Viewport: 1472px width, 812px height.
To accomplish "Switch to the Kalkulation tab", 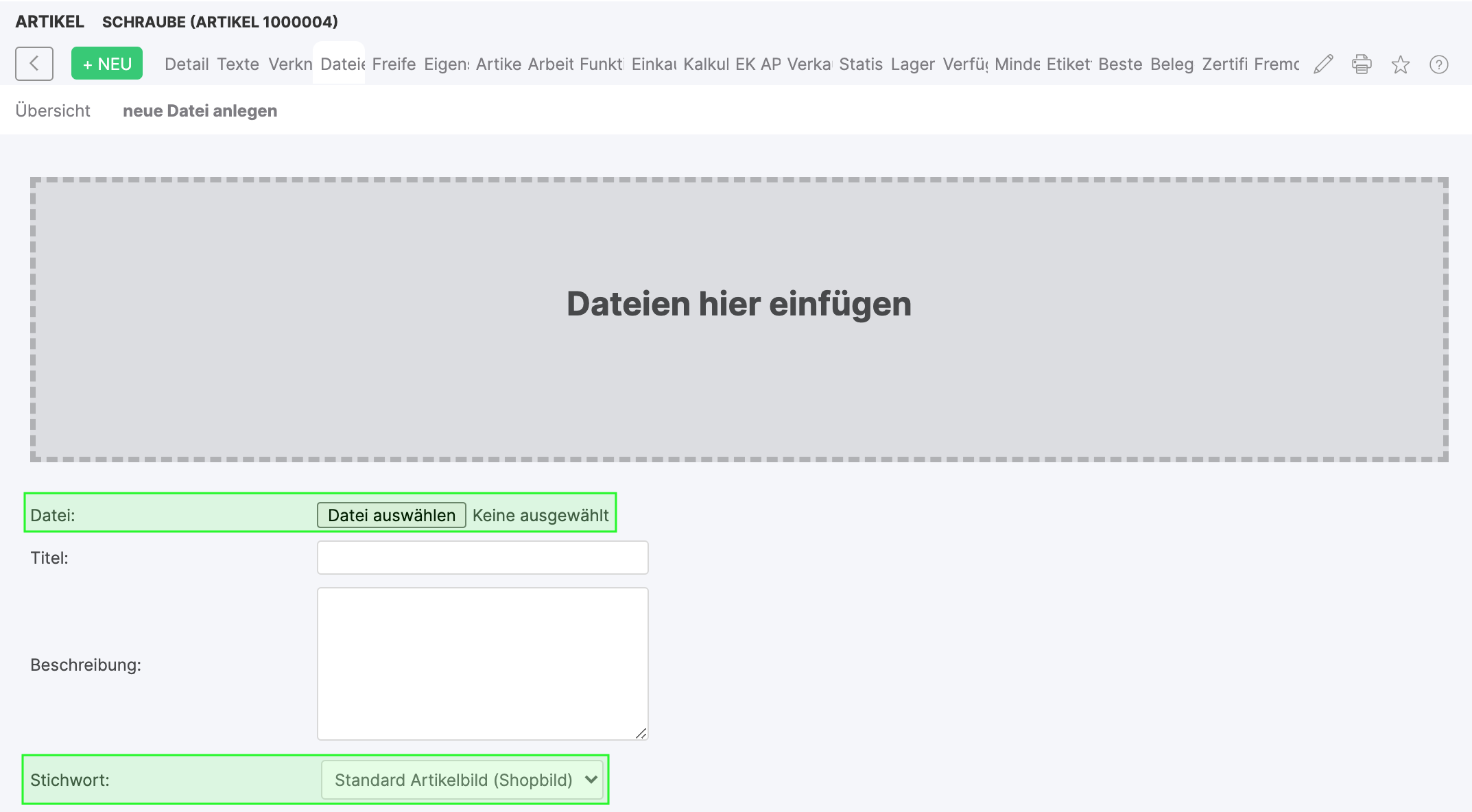I will click(705, 64).
